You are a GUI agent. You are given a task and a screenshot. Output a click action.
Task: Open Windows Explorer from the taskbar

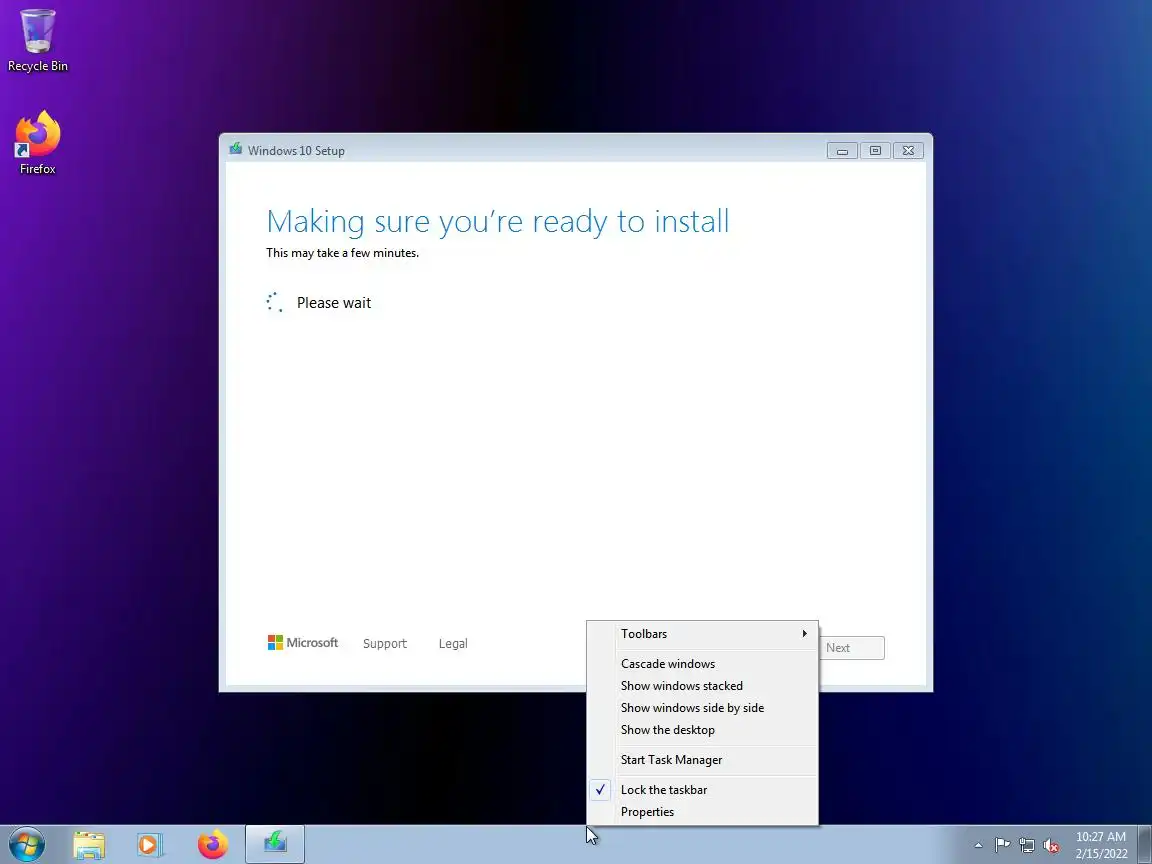pyautogui.click(x=89, y=845)
